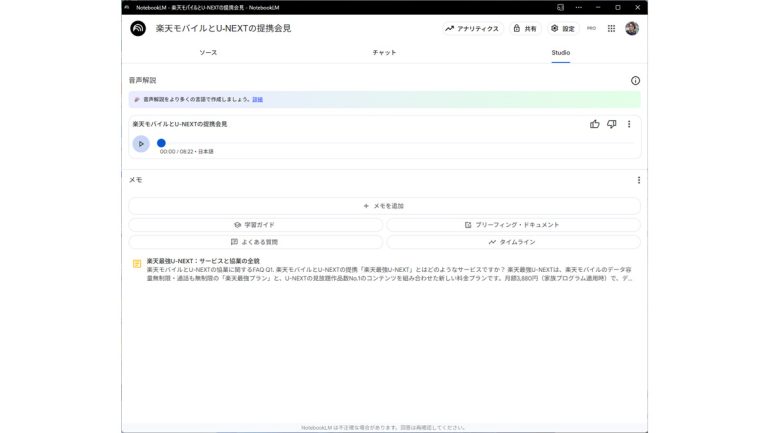Click the title bar sidebar panel icon
The height and width of the screenshot is (433, 770).
(x=560, y=7)
